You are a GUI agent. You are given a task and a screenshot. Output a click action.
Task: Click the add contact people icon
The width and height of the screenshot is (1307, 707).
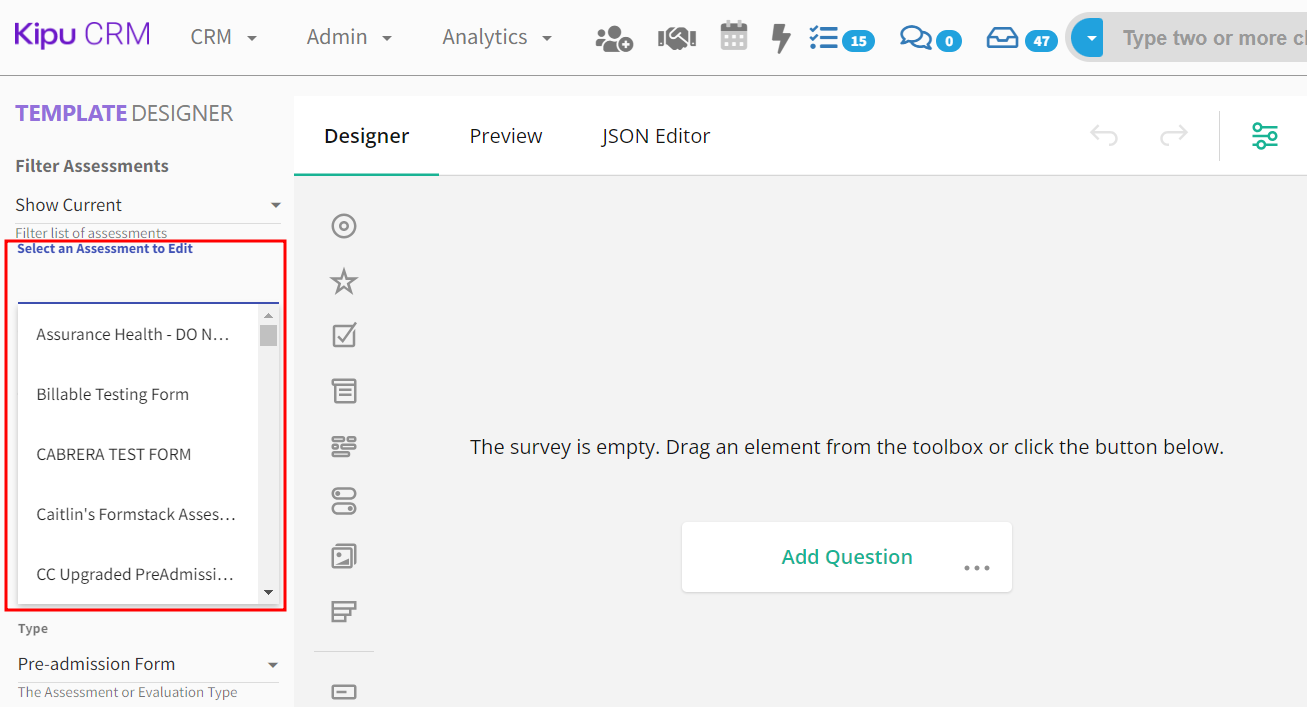(613, 38)
